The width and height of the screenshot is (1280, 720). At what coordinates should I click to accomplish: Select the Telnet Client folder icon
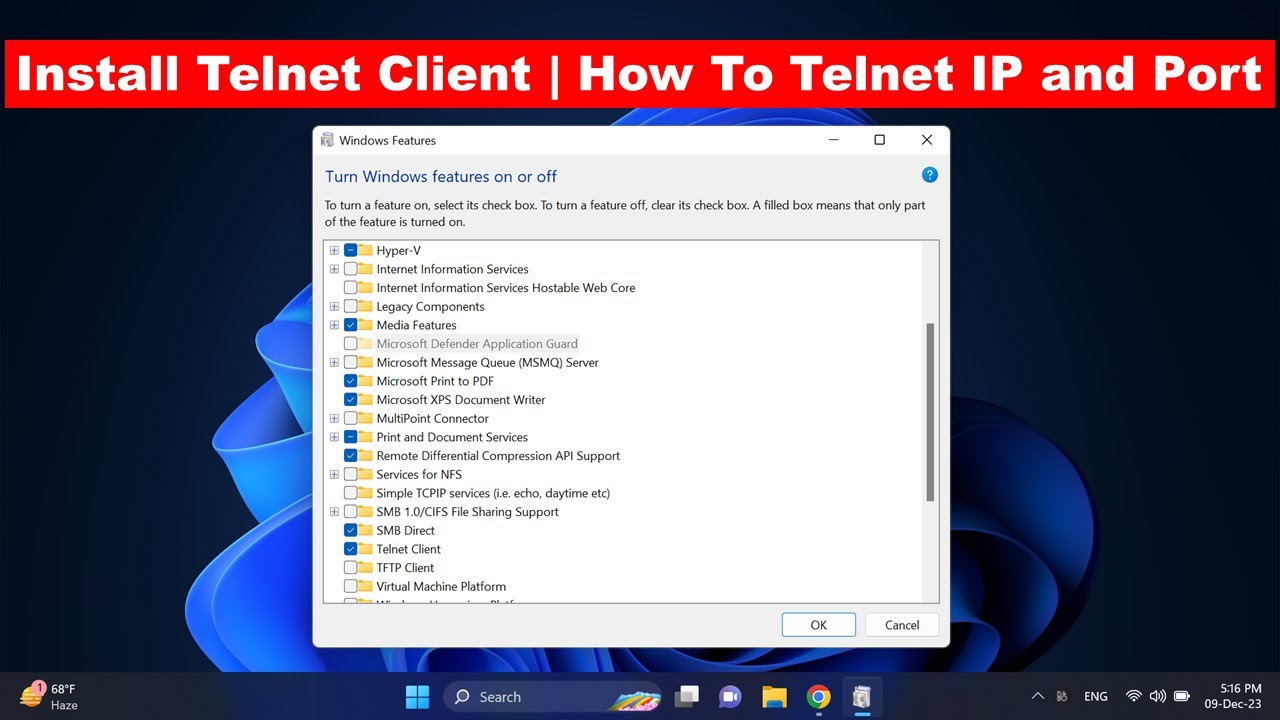tap(365, 549)
